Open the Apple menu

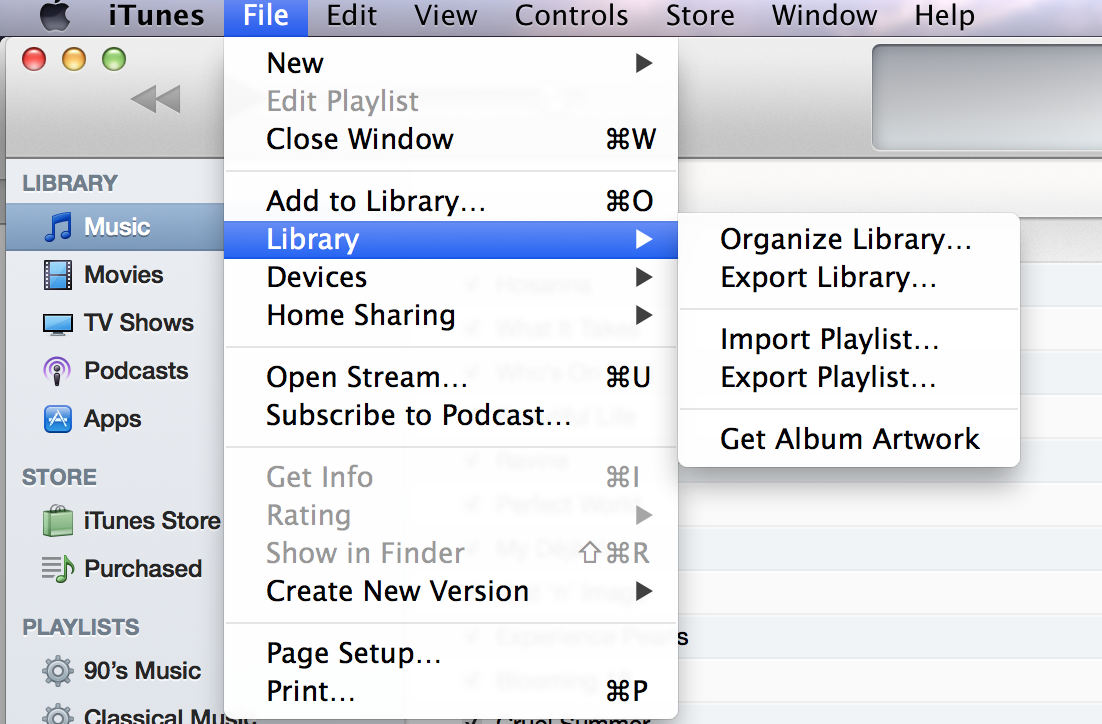click(x=54, y=16)
